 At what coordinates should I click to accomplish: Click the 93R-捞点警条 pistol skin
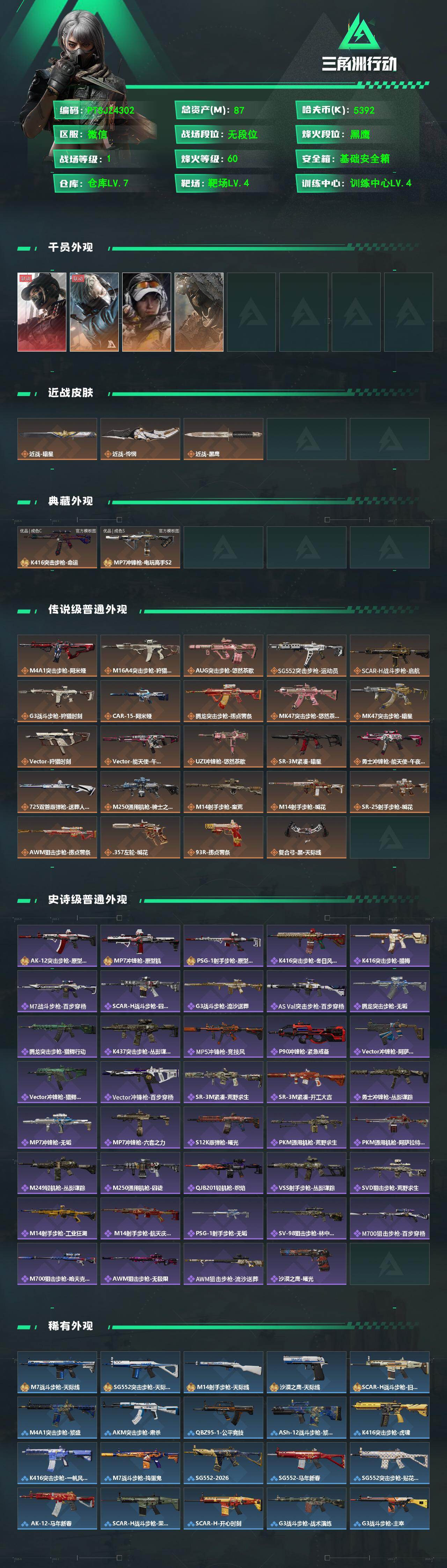click(223, 837)
